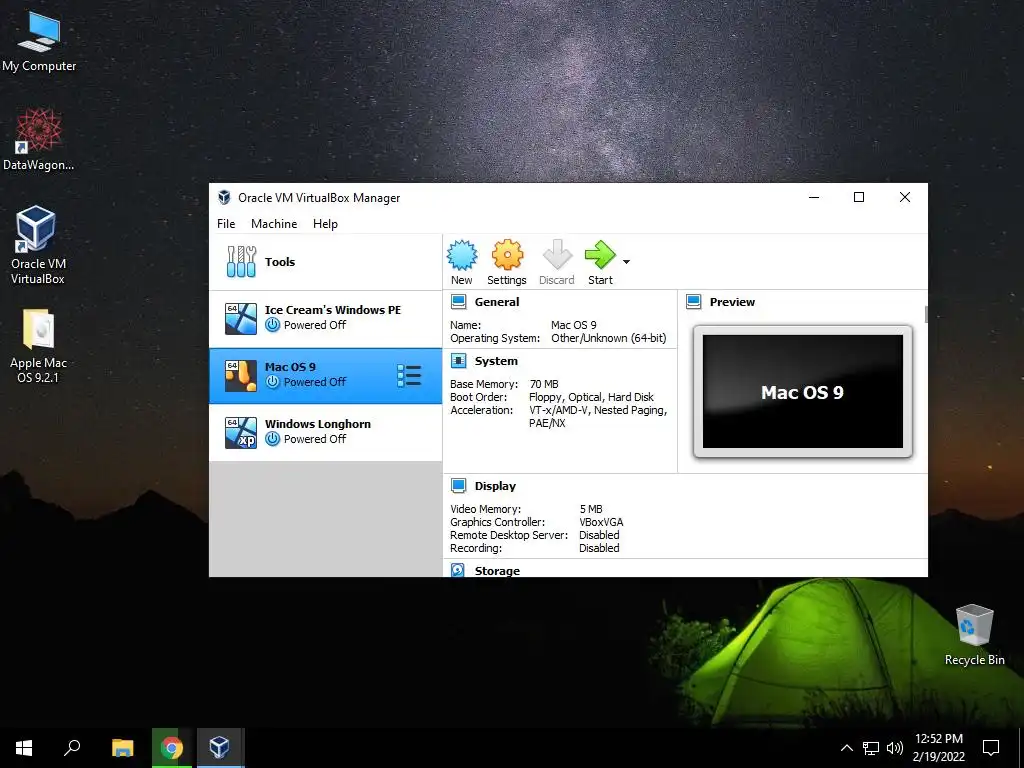Screen dimensions: 1024x768
Task: Select DataWagon desktop shortcut
Action: click(x=39, y=139)
